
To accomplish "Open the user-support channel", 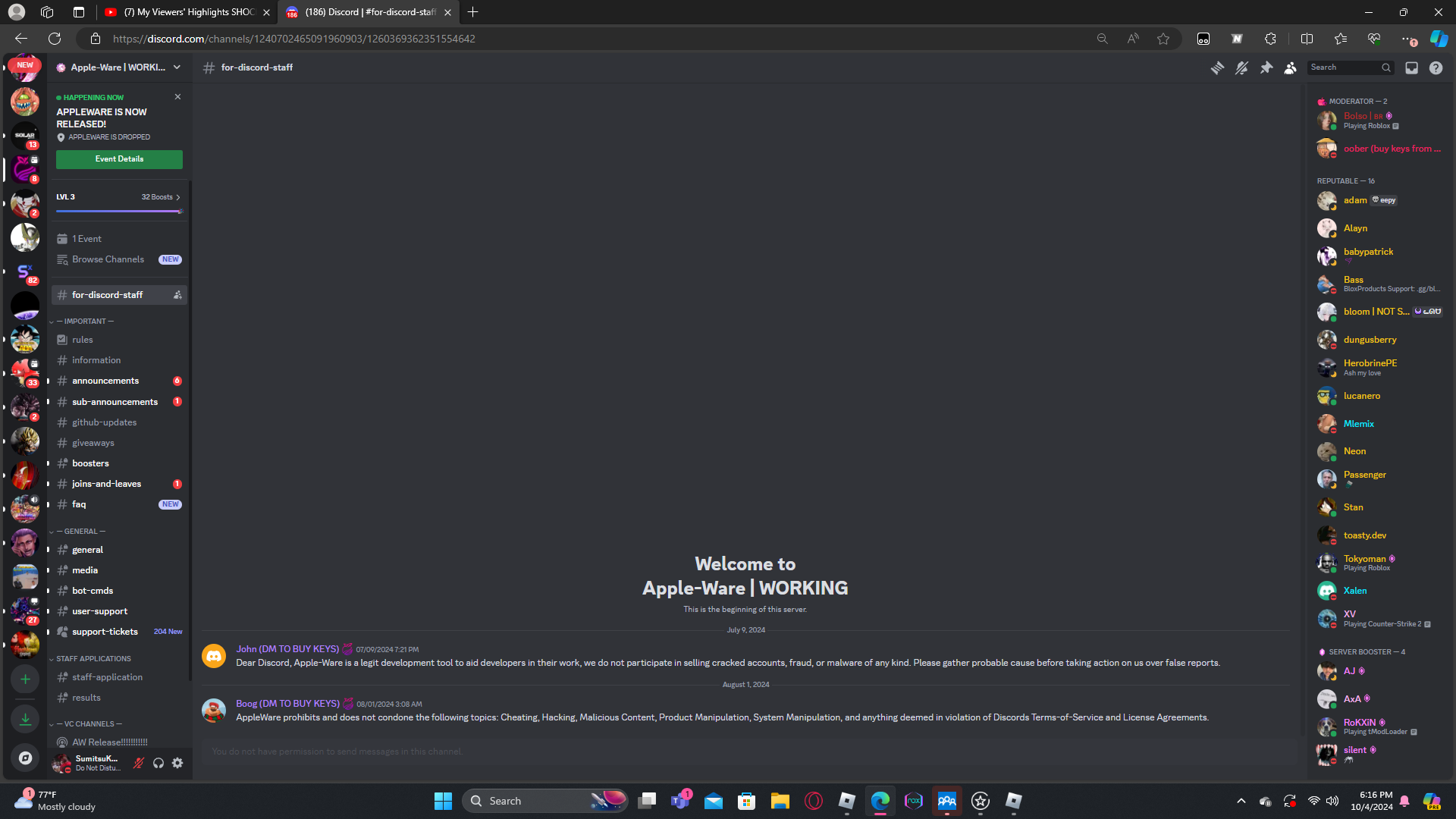I will [119, 611].
